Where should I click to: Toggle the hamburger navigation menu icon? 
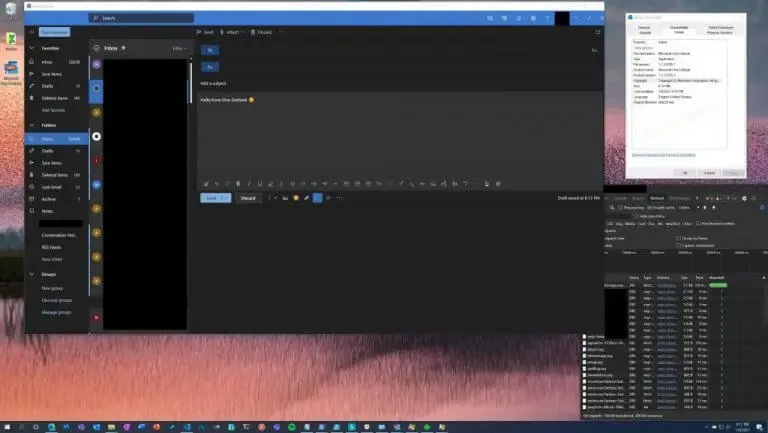pos(31,32)
